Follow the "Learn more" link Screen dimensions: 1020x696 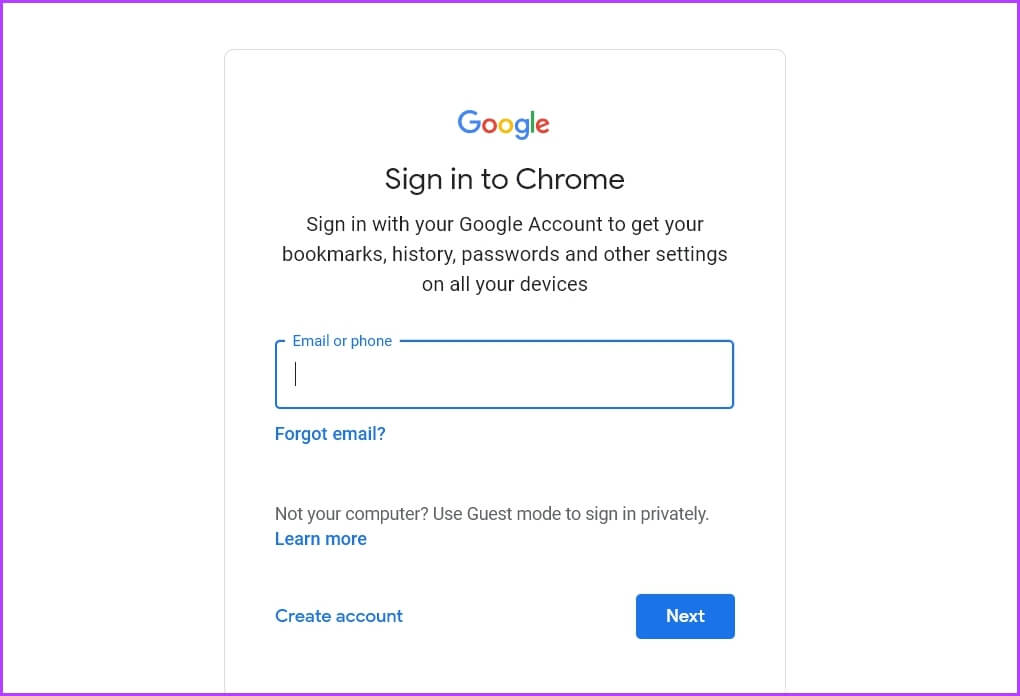[320, 539]
